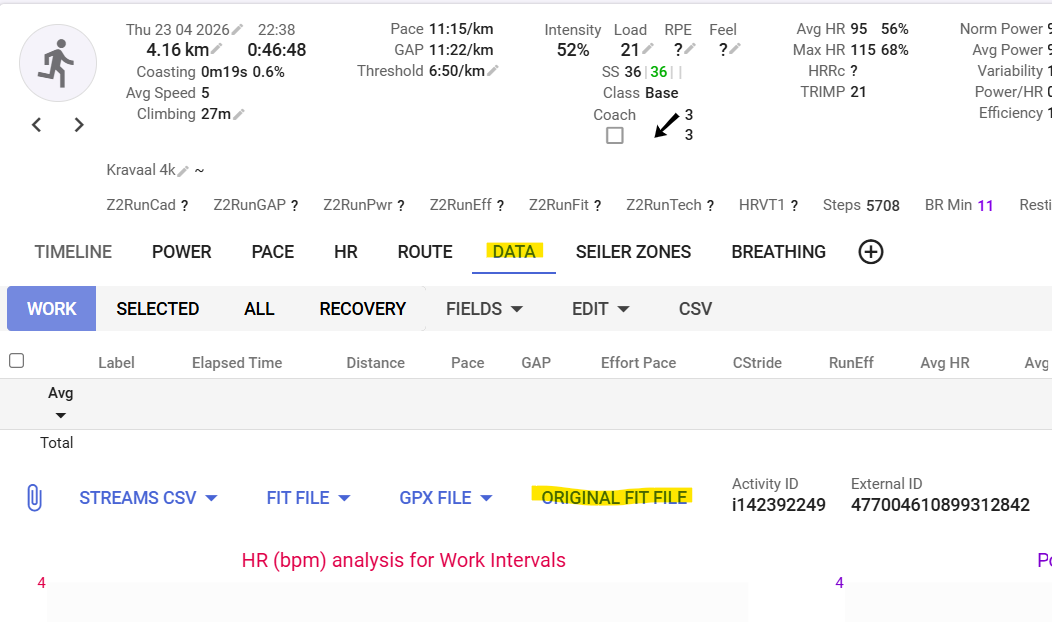Select the RECOVERY intervals filter
The height and width of the screenshot is (622, 1052).
[362, 309]
